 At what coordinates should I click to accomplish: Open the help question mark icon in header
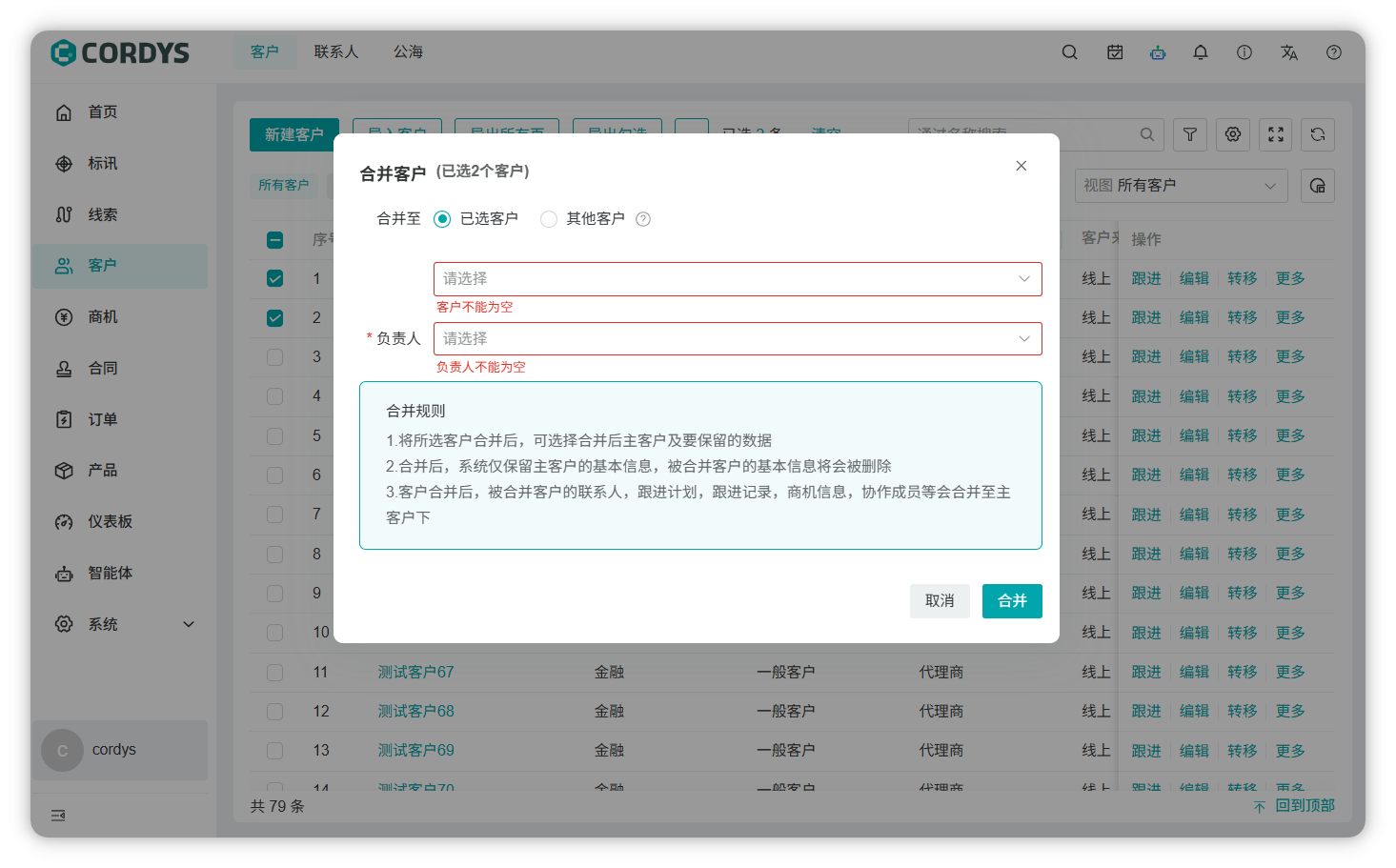(1334, 52)
